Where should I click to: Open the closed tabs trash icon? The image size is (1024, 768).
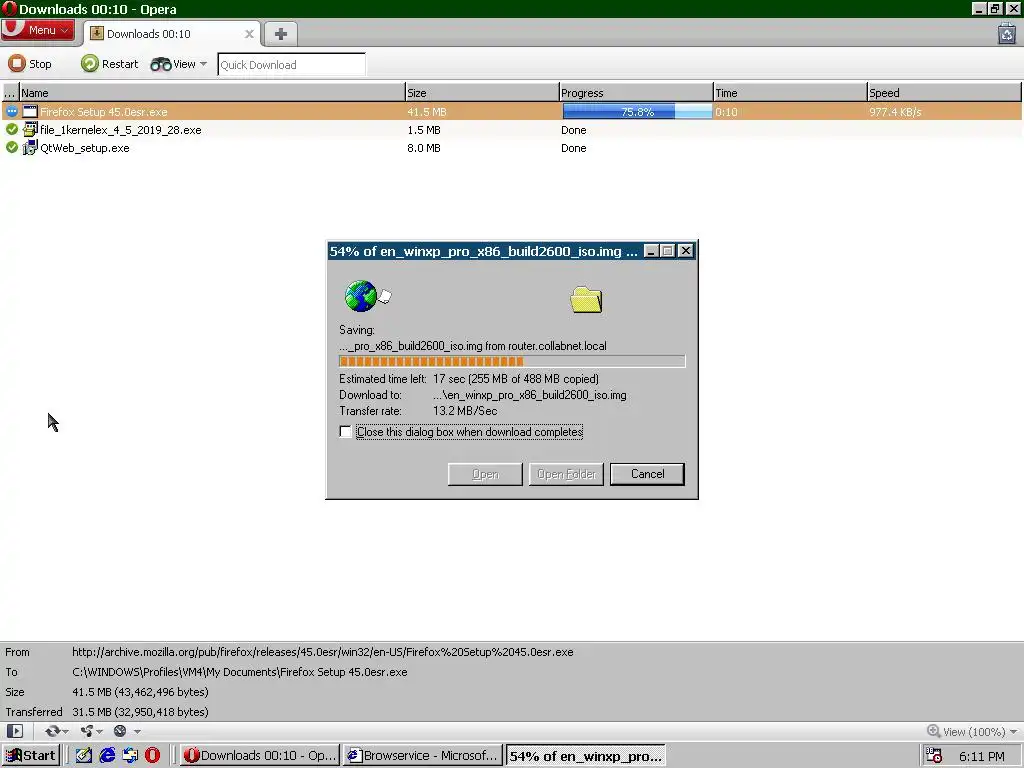[x=1006, y=33]
